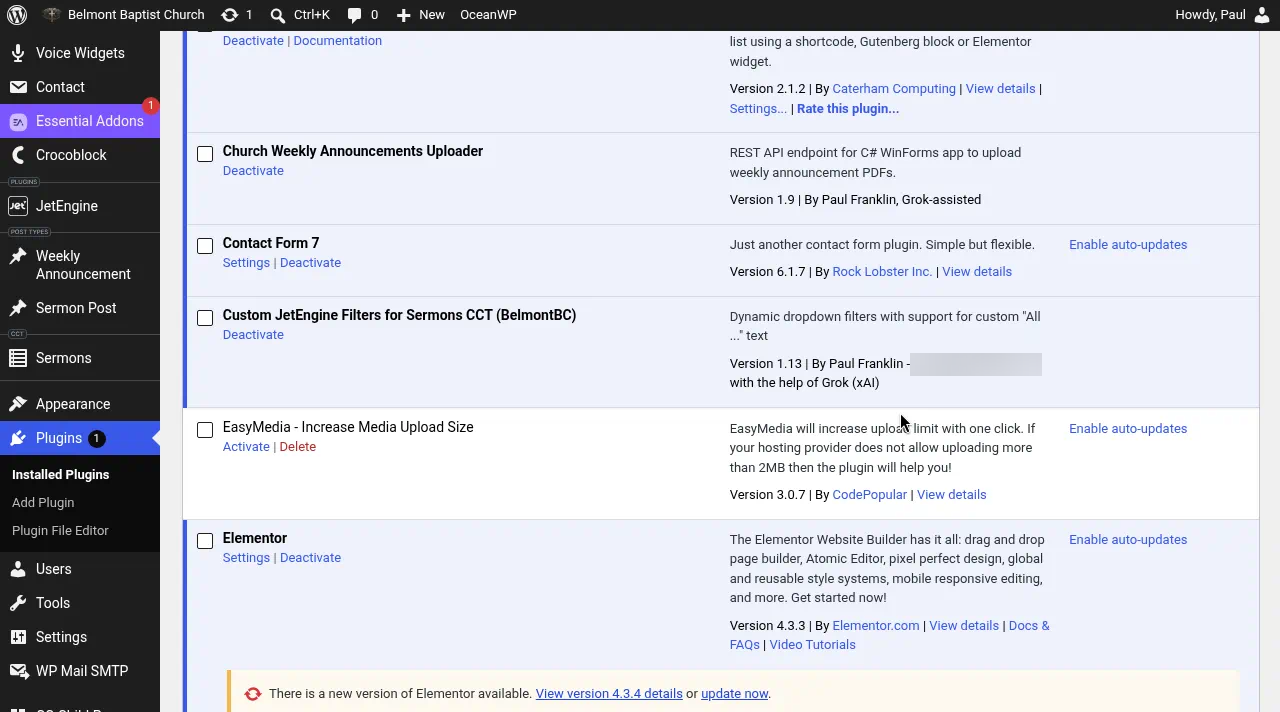View details for Contact Form 7

pos(977,272)
